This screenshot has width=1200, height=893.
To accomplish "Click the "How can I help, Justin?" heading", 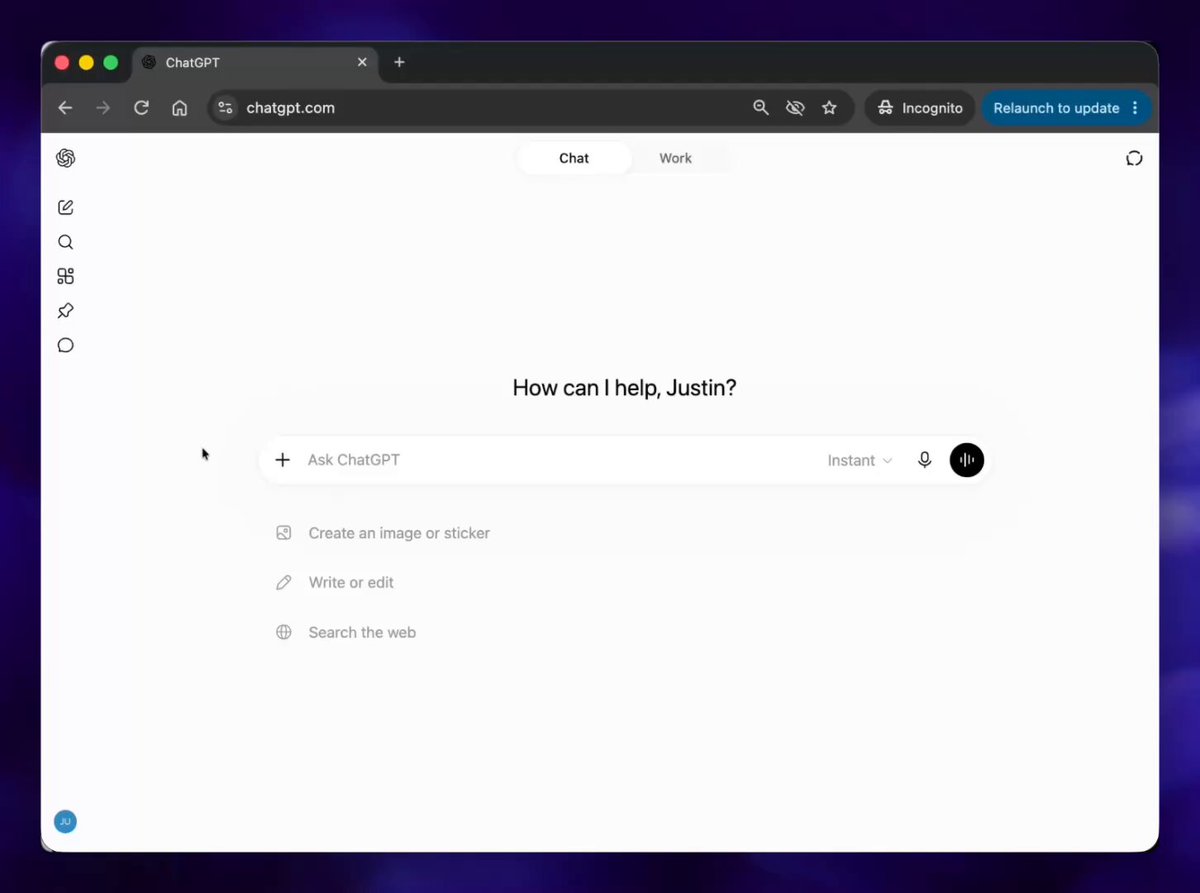I will click(624, 388).
